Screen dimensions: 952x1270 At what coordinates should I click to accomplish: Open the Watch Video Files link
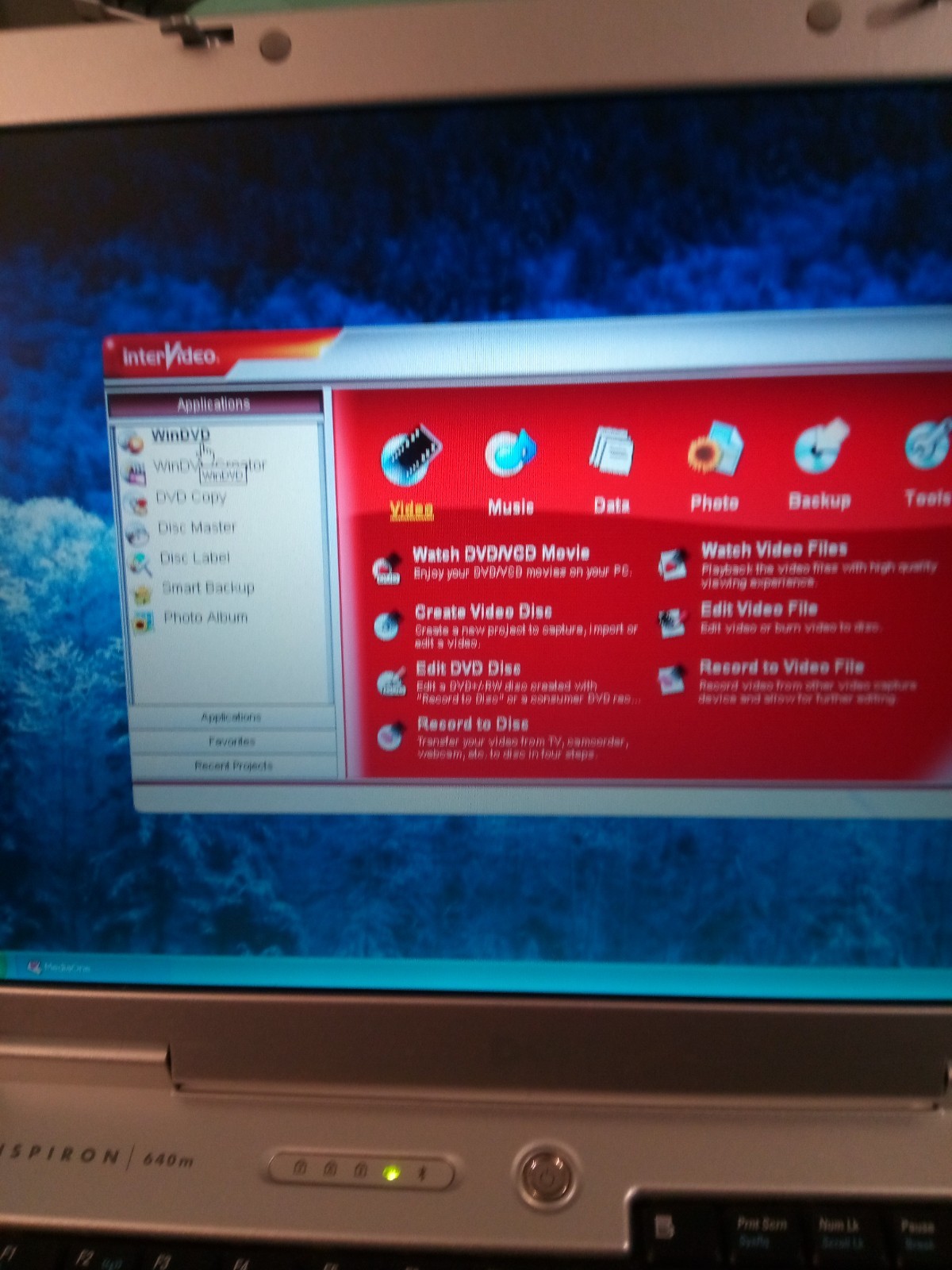(x=774, y=549)
